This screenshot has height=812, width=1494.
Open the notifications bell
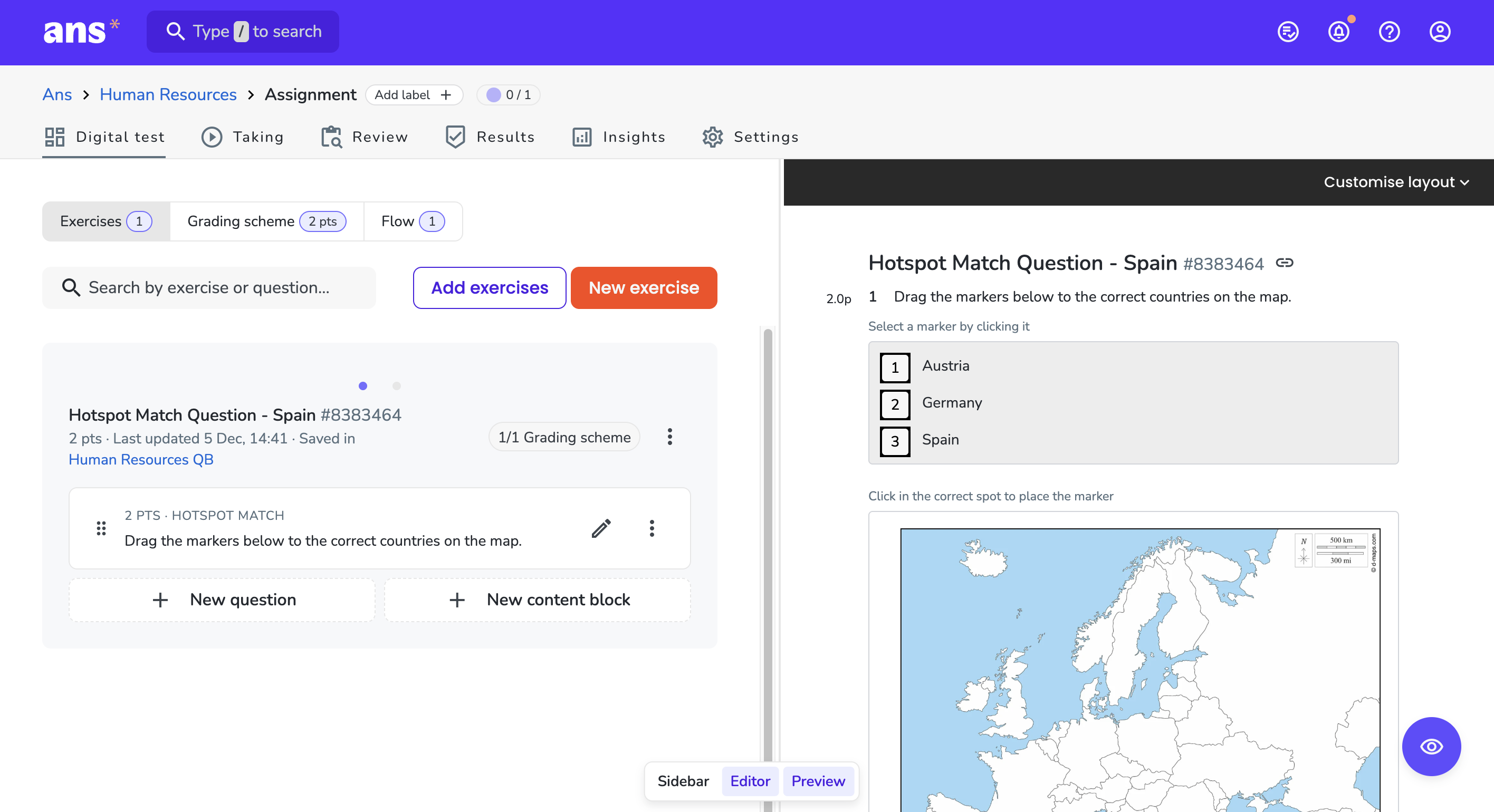[1338, 31]
